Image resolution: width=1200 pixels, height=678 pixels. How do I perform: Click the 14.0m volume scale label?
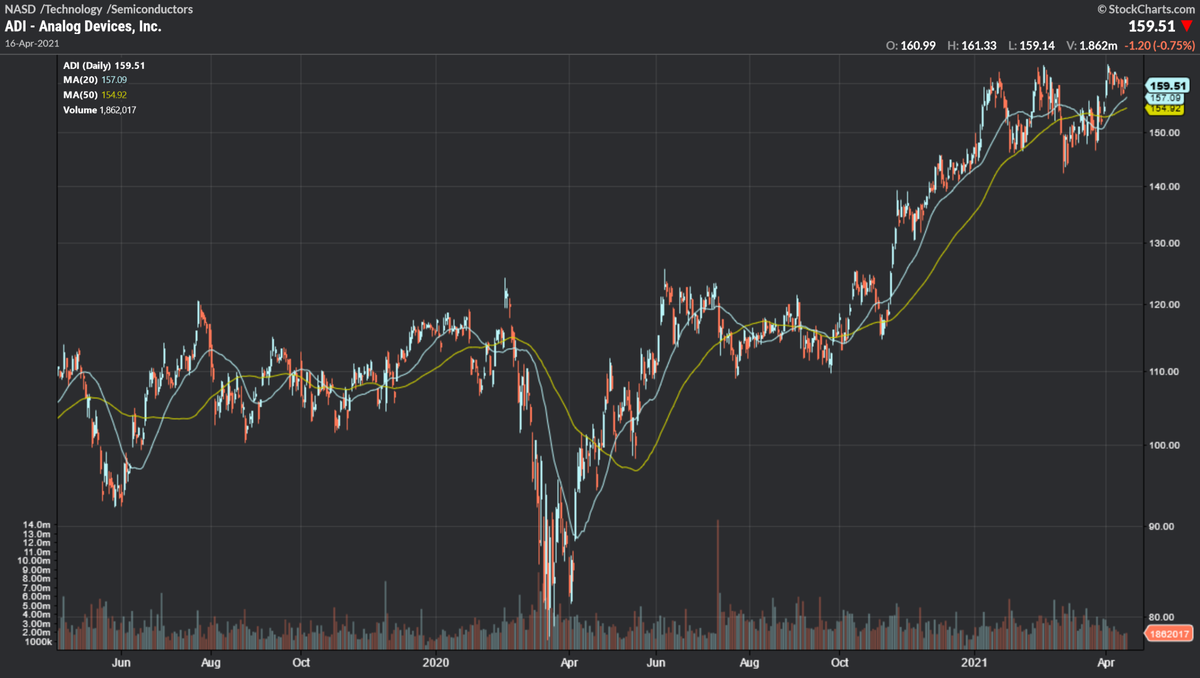pyautogui.click(x=39, y=525)
